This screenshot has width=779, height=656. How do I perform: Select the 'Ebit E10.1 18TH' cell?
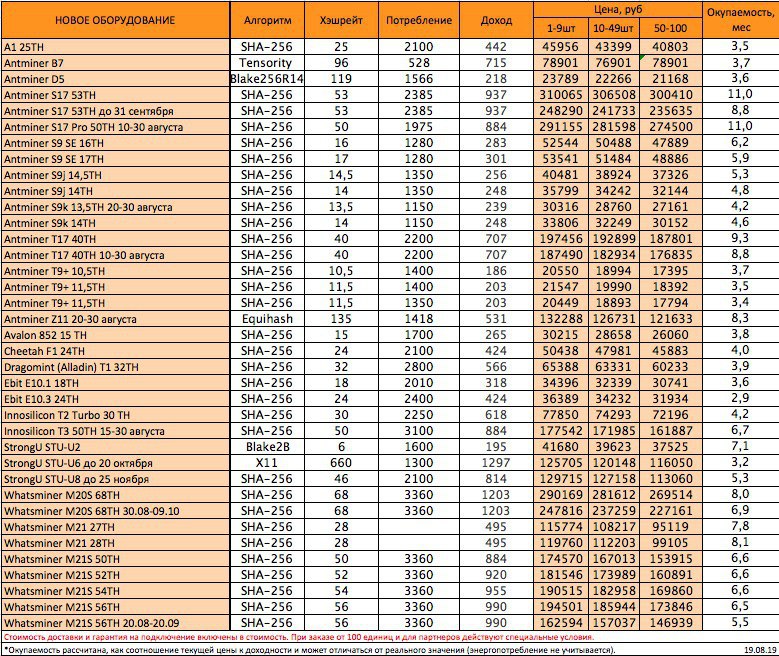[115, 383]
